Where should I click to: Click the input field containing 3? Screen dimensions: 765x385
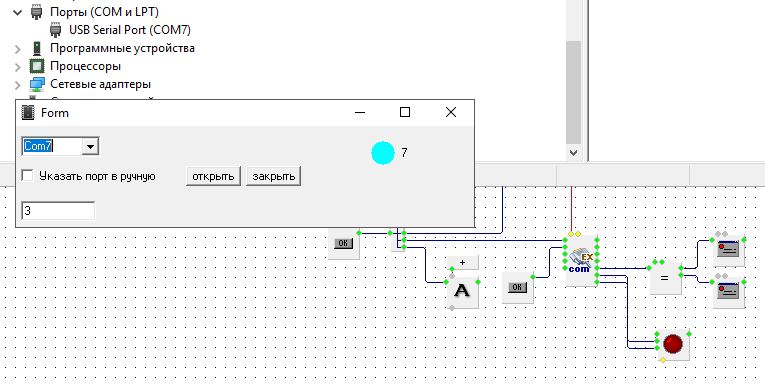58,210
